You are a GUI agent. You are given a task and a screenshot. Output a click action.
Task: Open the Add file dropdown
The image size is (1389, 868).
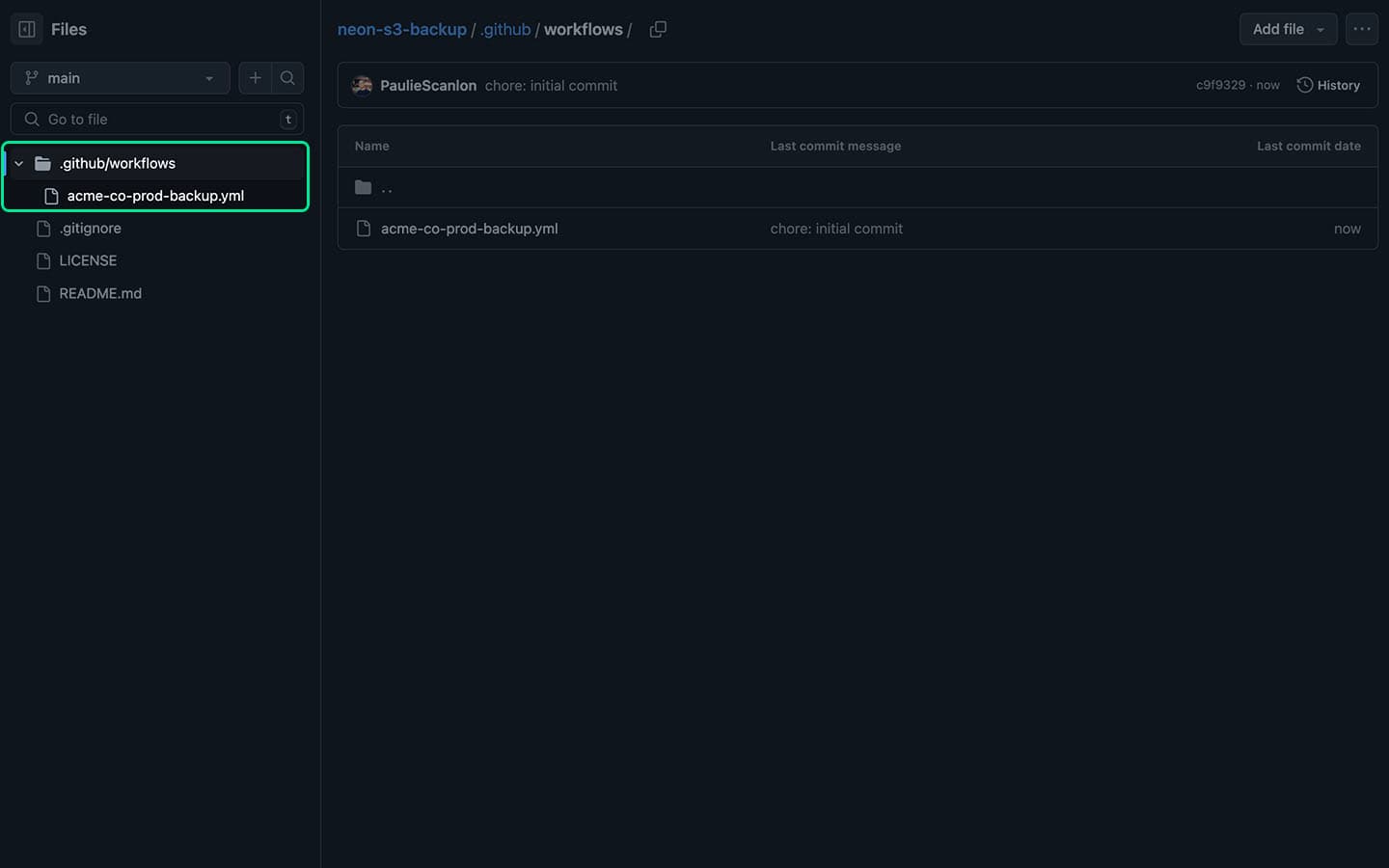coord(1288,29)
